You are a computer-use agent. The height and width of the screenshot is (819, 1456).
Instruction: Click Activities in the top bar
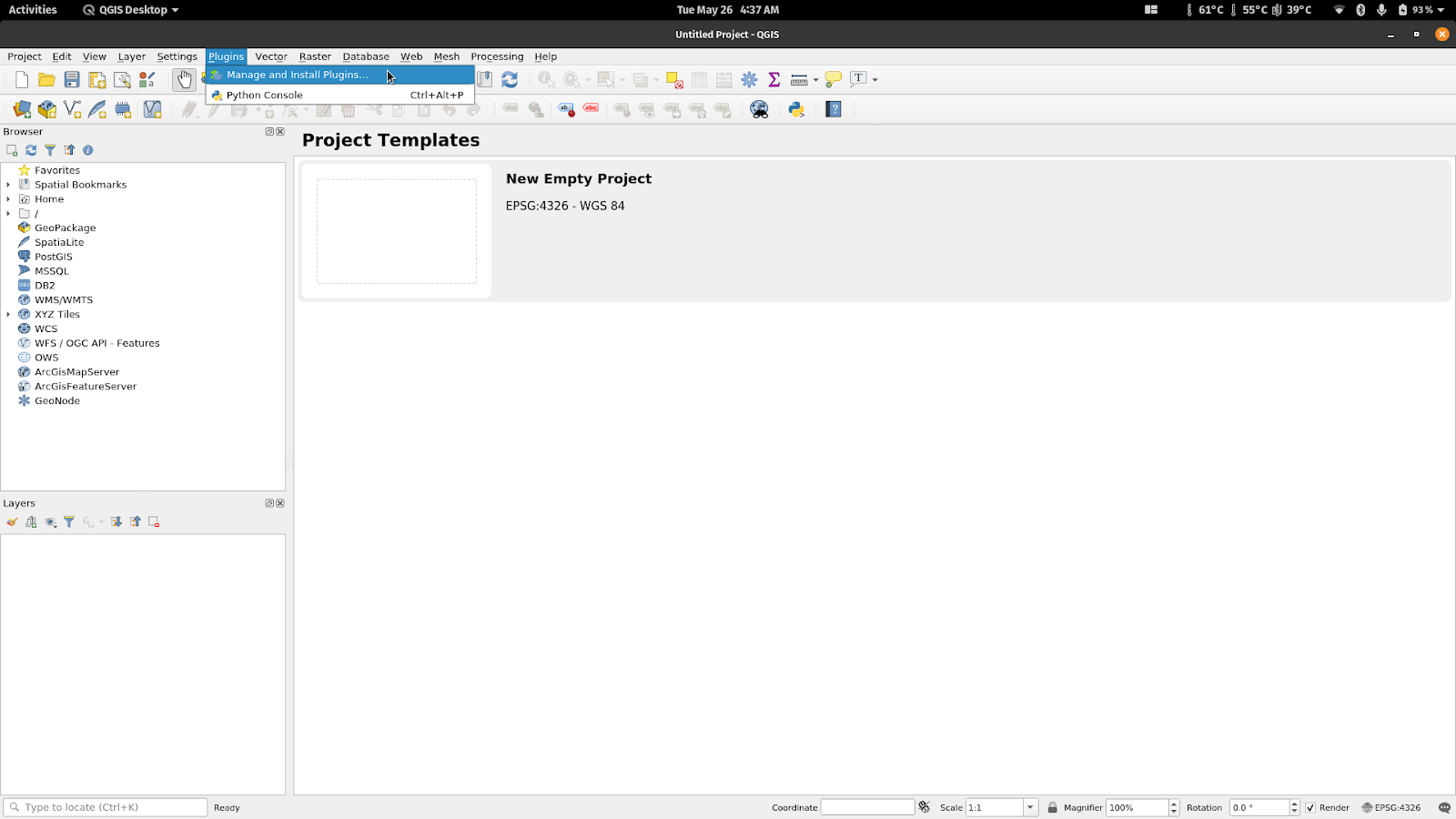[33, 10]
